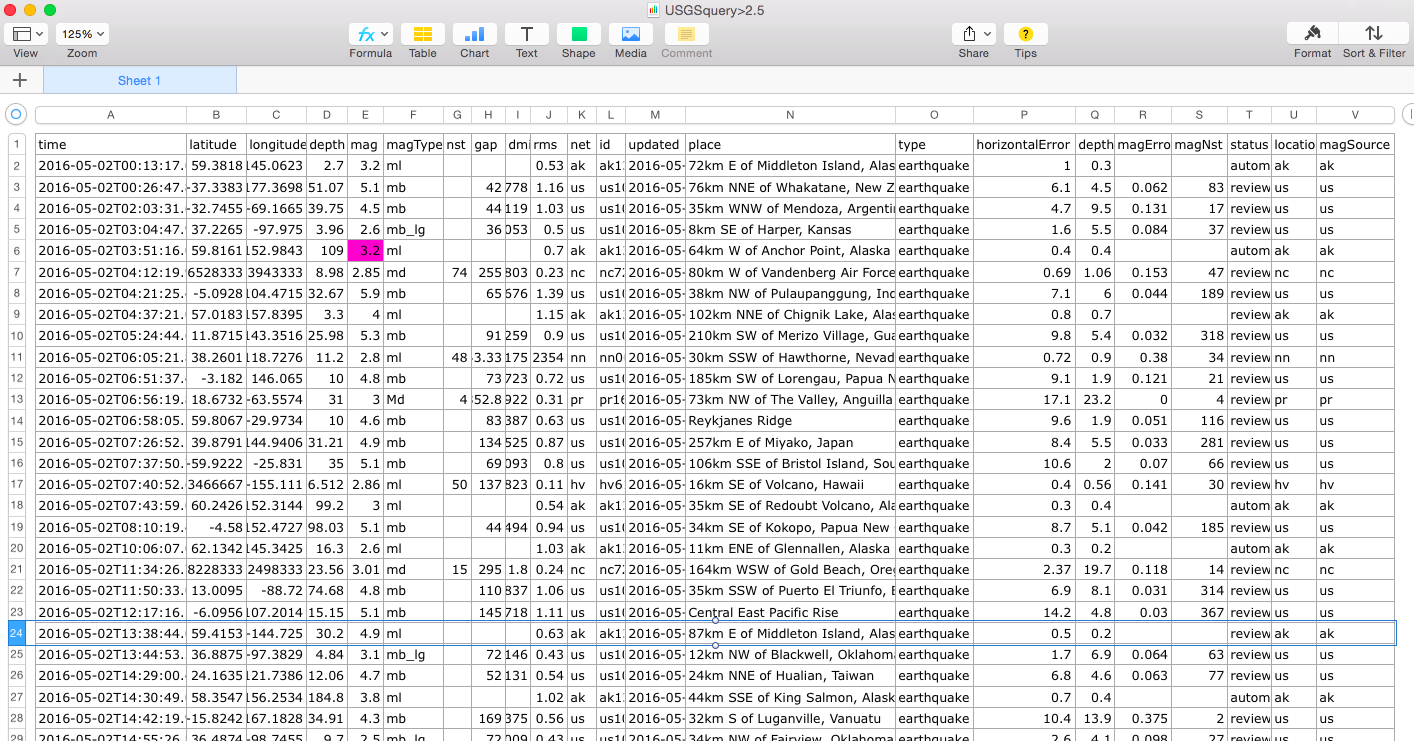The image size is (1414, 741).
Task: Open the Share menu
Action: pyautogui.click(x=974, y=34)
